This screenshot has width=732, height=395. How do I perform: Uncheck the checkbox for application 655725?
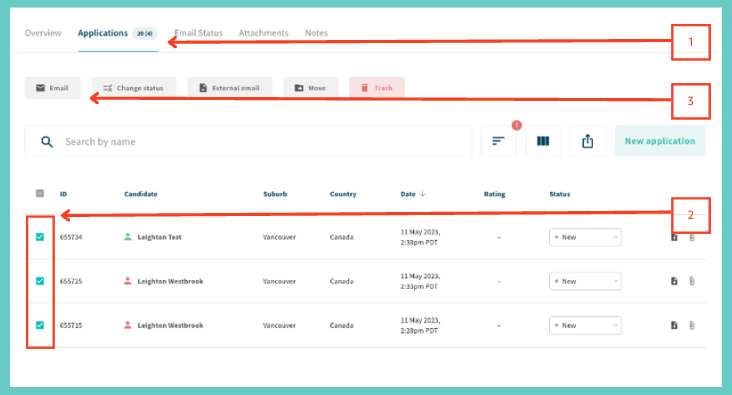coord(40,281)
